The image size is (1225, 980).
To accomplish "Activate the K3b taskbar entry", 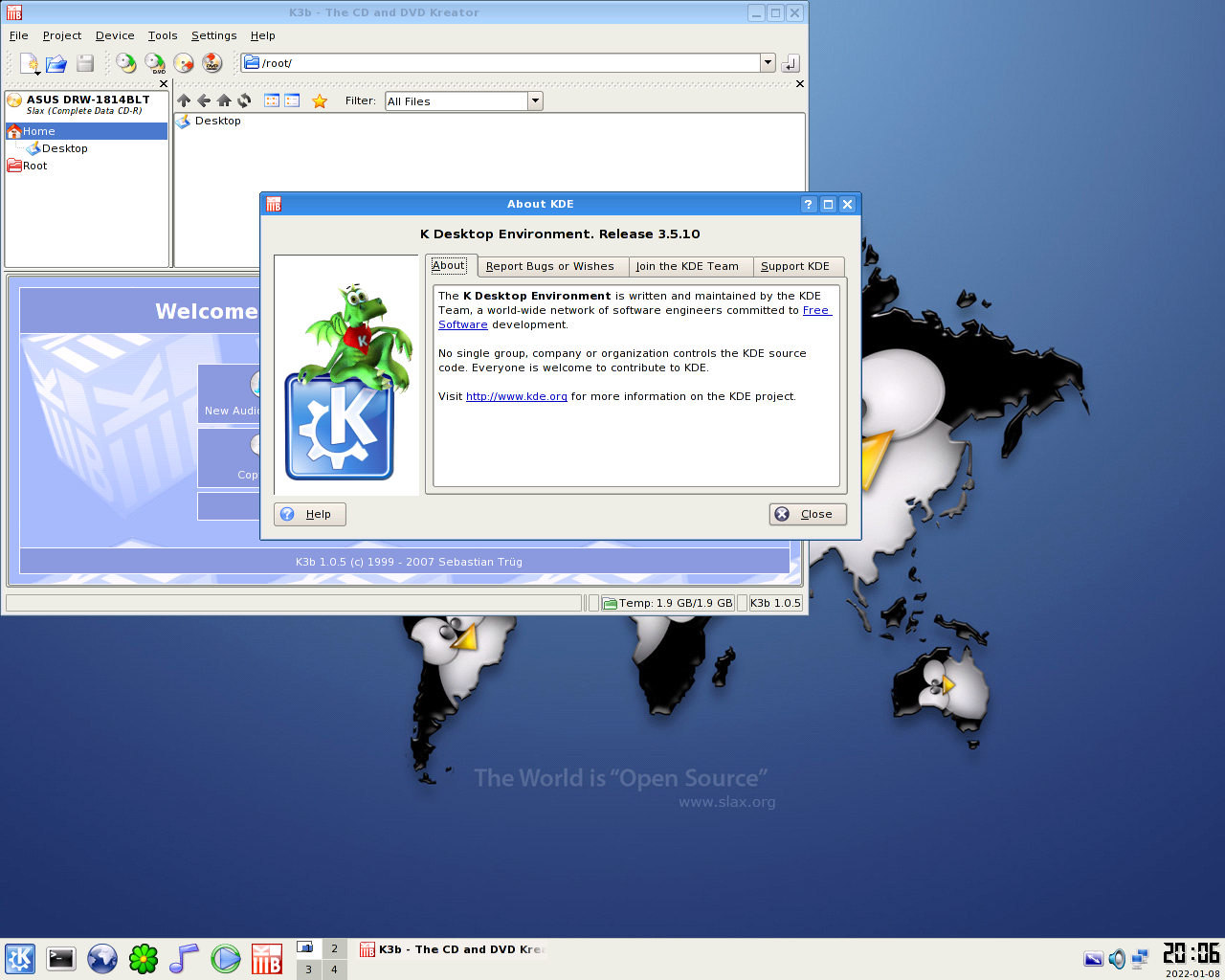I will pos(451,949).
